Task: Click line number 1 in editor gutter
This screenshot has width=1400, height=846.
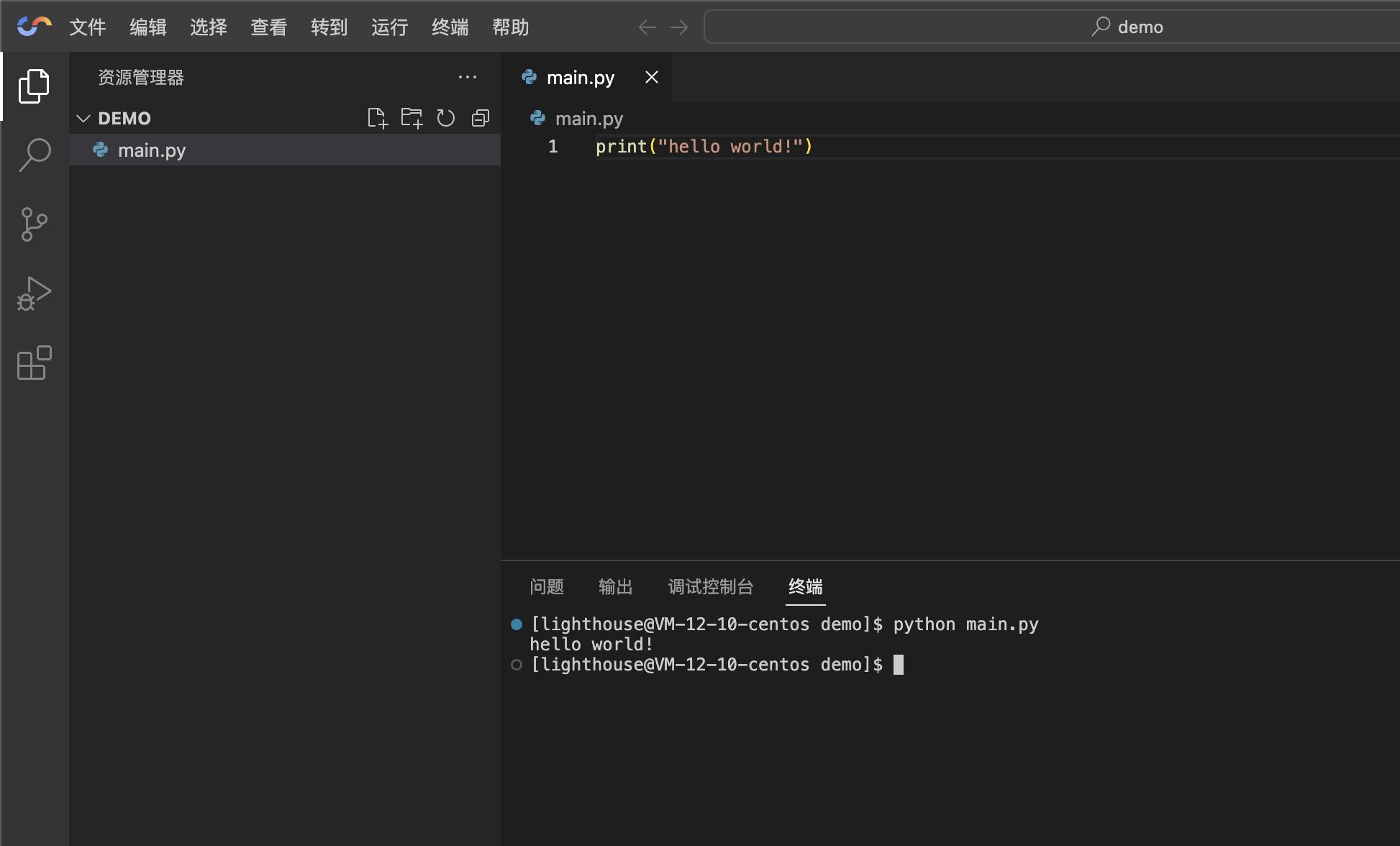Action: coord(553,146)
